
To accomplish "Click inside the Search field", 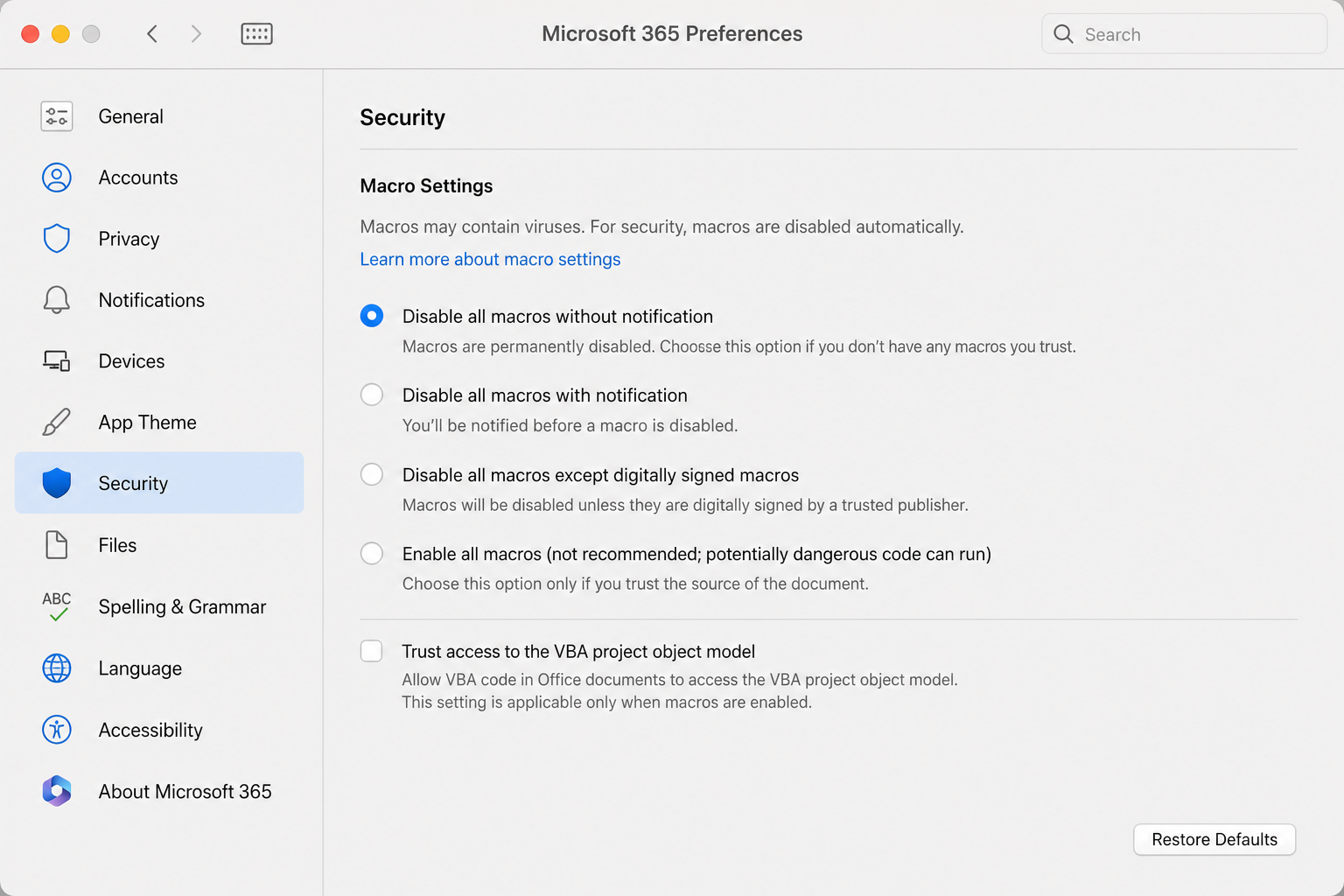I will coord(1184,34).
